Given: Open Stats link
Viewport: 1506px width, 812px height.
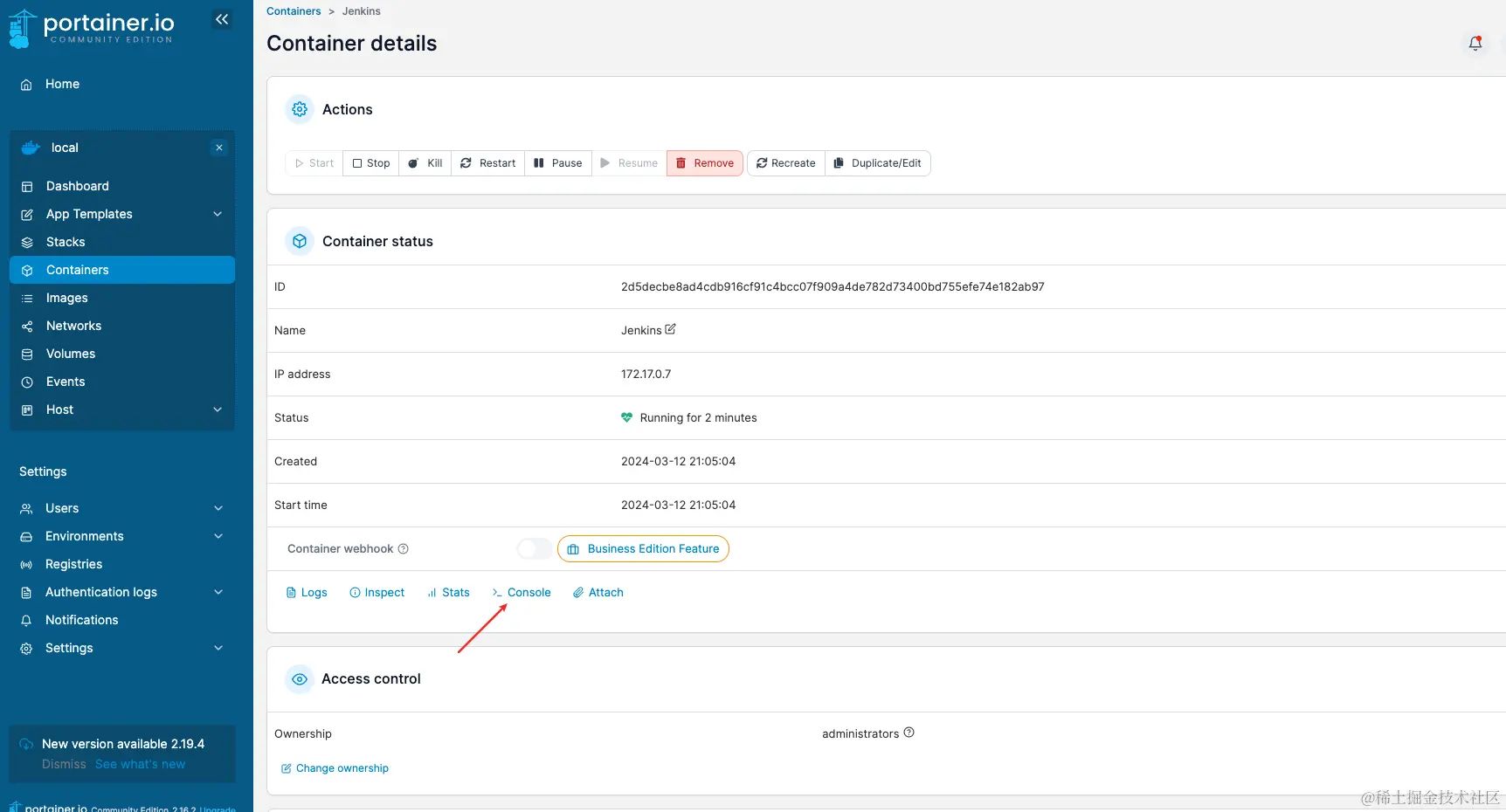Looking at the screenshot, I should pos(448,593).
